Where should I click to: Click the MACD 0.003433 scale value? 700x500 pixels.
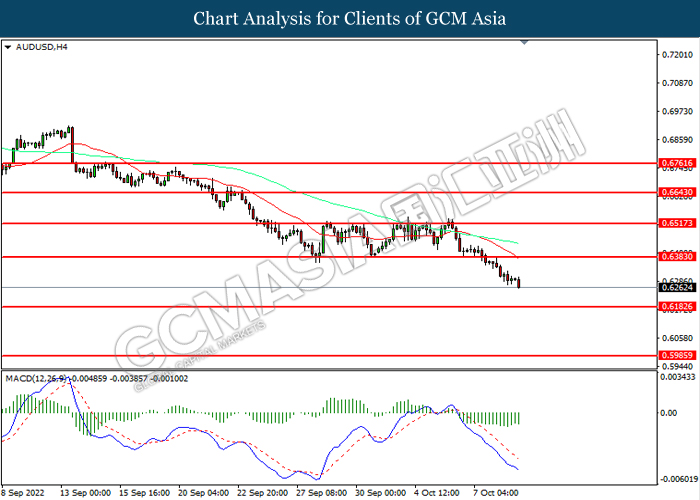[678, 377]
